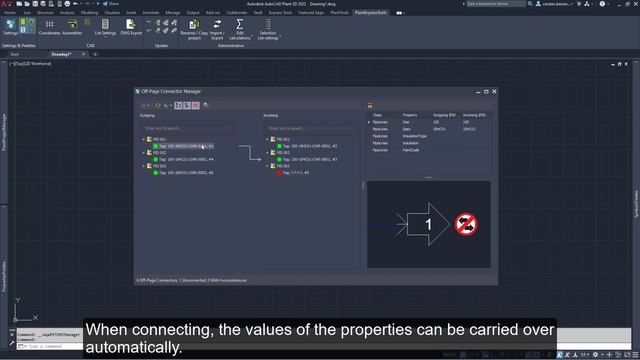Click the Share button in title bar
This screenshot has height=360, width=640.
111,4
